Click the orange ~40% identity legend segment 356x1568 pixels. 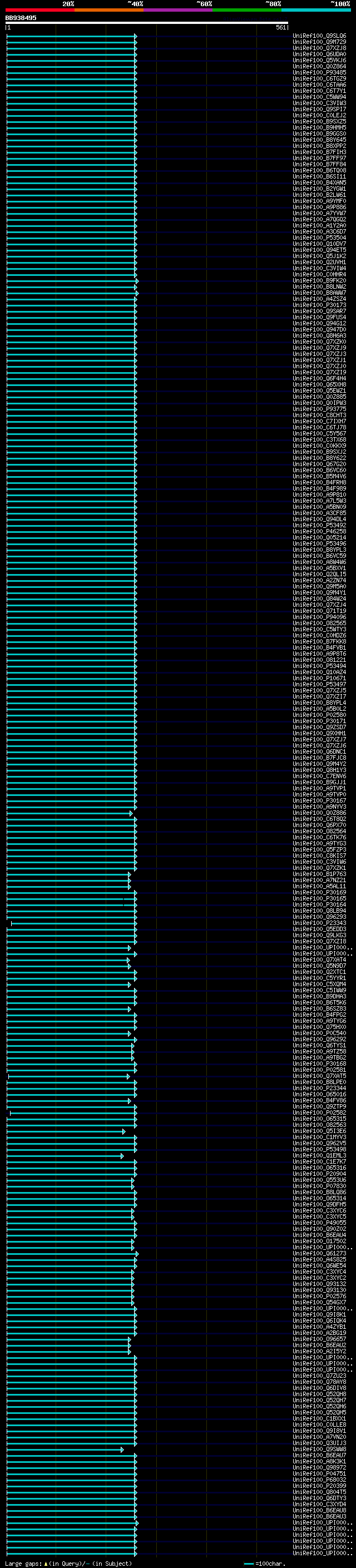pos(109,10)
